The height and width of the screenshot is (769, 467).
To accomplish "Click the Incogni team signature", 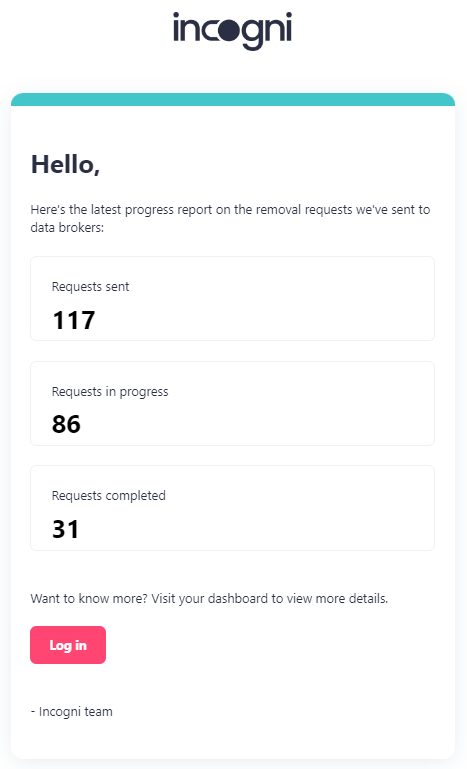I will click(72, 712).
